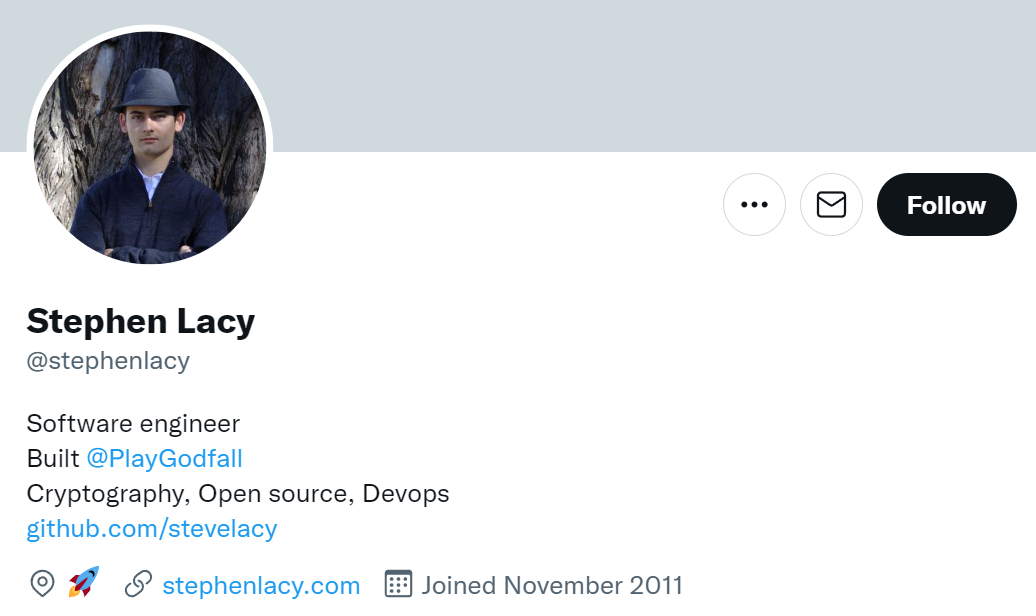Click the word Built in the bio
This screenshot has height=616, width=1036.
click(53, 459)
